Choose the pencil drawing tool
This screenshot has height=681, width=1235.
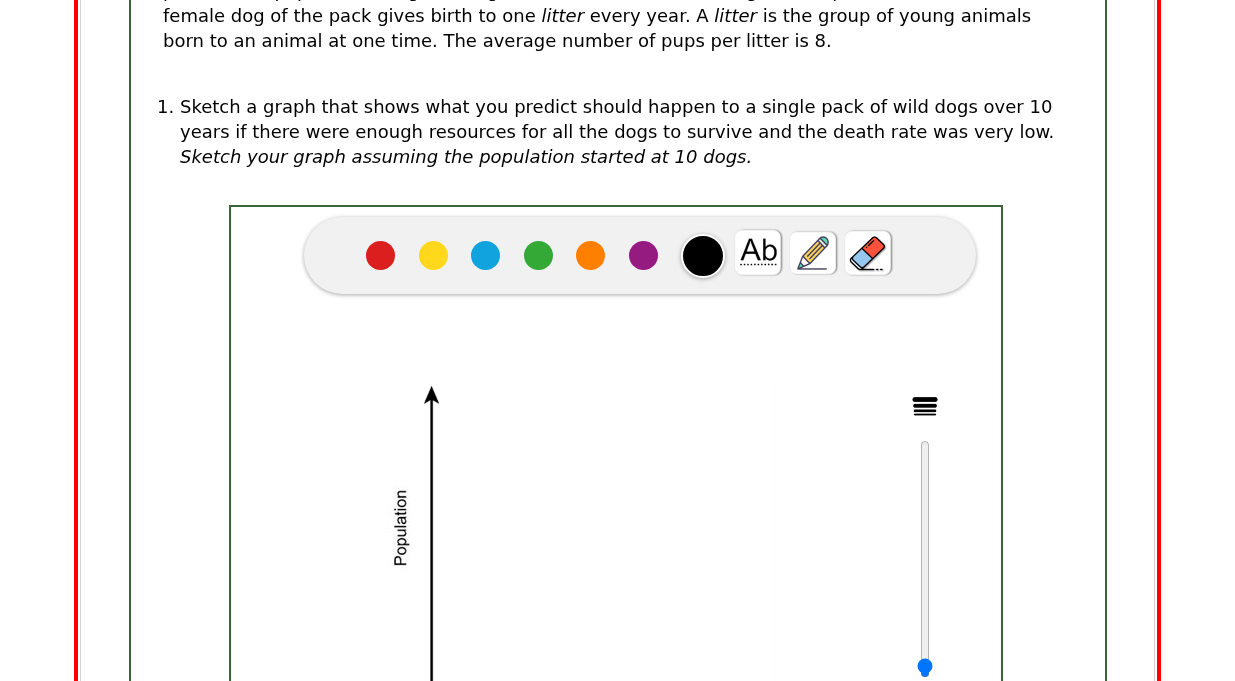(813, 253)
